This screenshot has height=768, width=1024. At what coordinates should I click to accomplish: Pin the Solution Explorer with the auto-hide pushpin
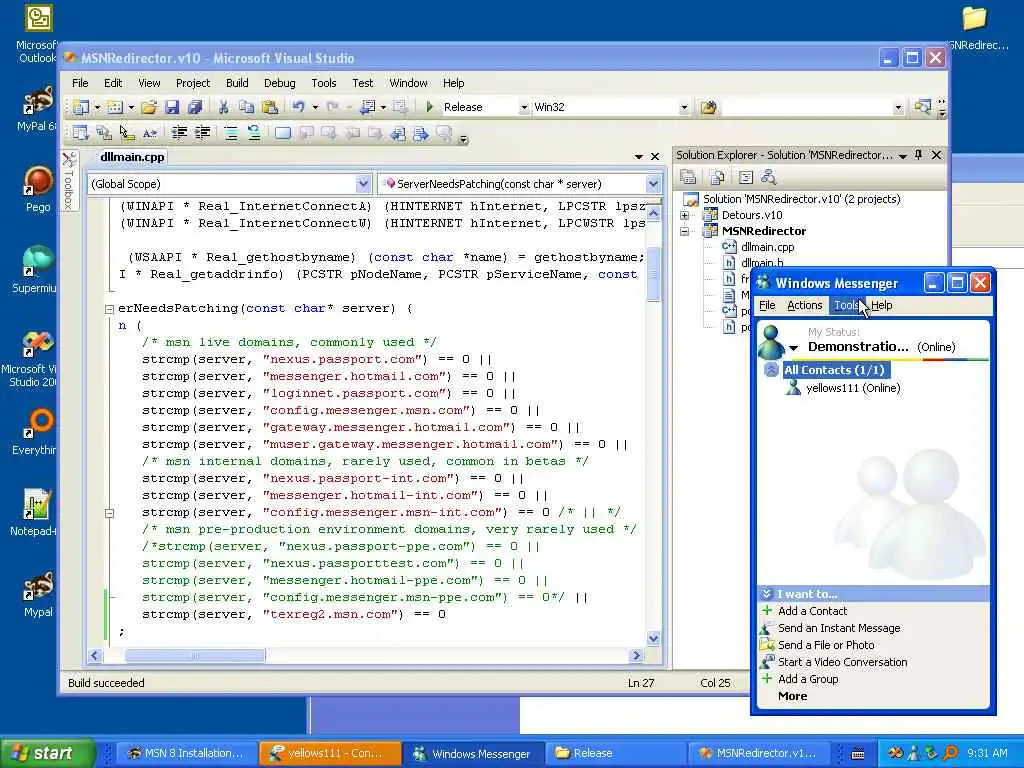[919, 155]
